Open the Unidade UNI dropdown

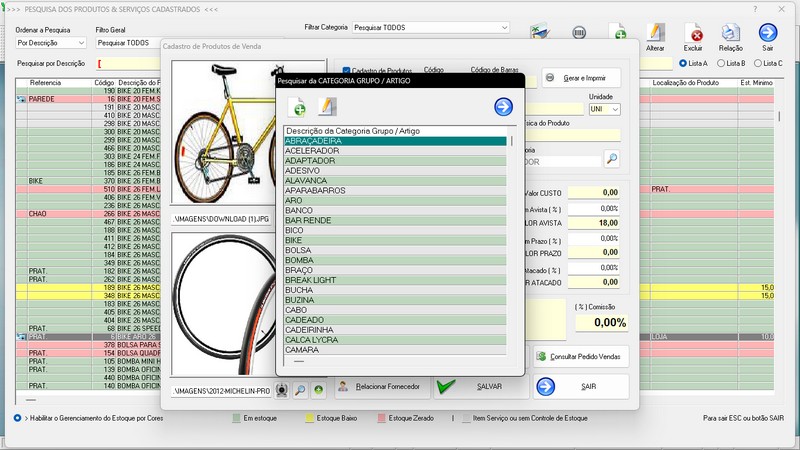615,109
